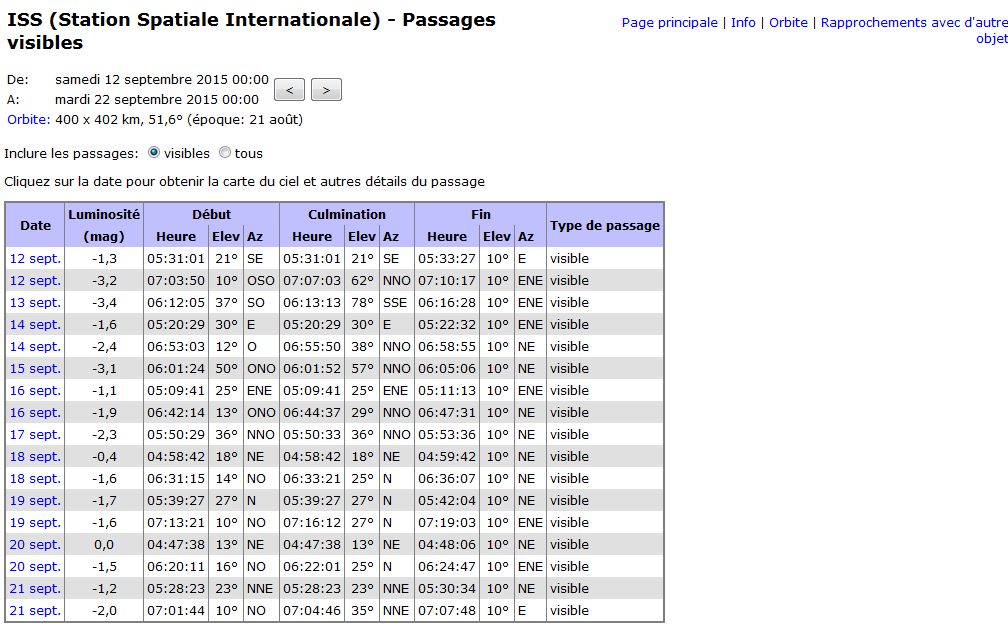Click start time 06:01:24

[176, 368]
